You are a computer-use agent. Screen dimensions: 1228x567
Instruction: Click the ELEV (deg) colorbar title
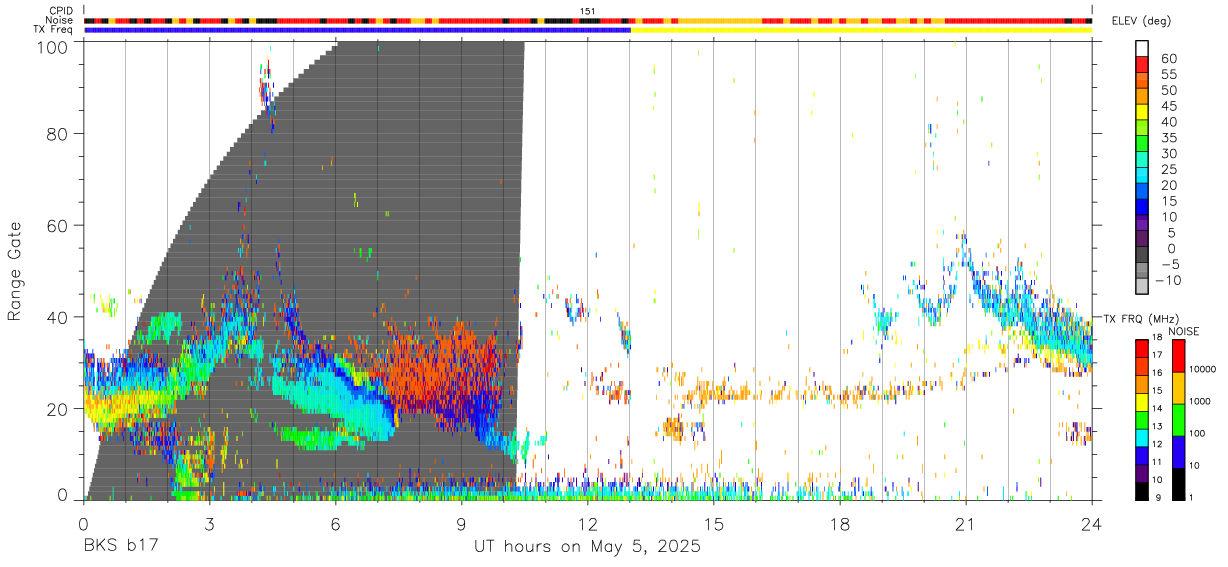pyautogui.click(x=1141, y=21)
